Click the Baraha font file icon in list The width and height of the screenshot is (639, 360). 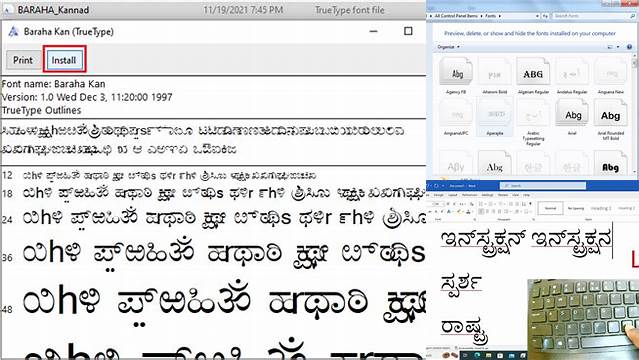(x=7, y=10)
